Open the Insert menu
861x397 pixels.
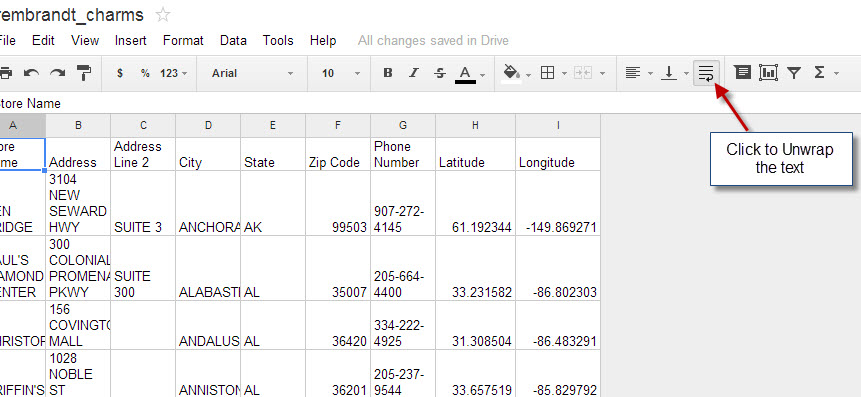click(x=131, y=41)
